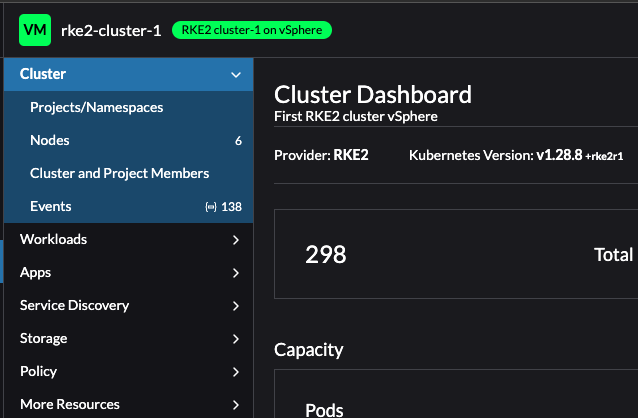Screen dimensions: 638x418
Task: Open the Policy sidebar group
Action: [129, 371]
